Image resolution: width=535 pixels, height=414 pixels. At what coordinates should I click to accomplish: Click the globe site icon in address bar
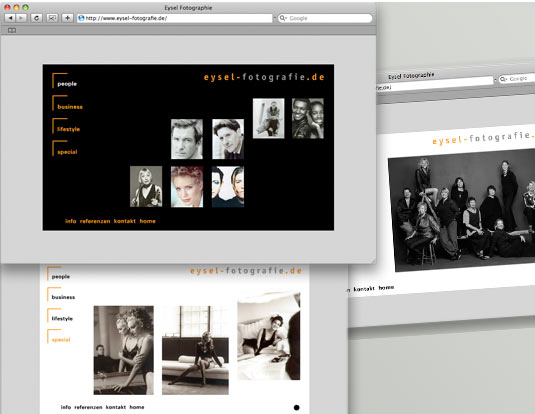point(81,18)
